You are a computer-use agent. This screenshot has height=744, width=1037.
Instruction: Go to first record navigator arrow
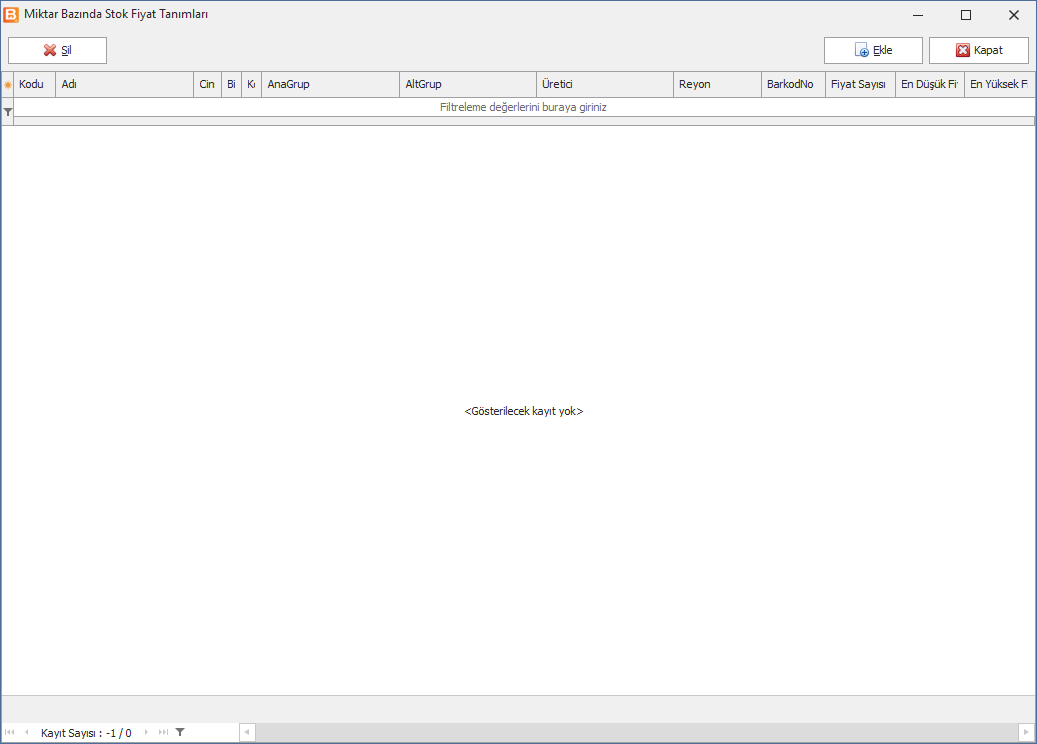[x=9, y=732]
